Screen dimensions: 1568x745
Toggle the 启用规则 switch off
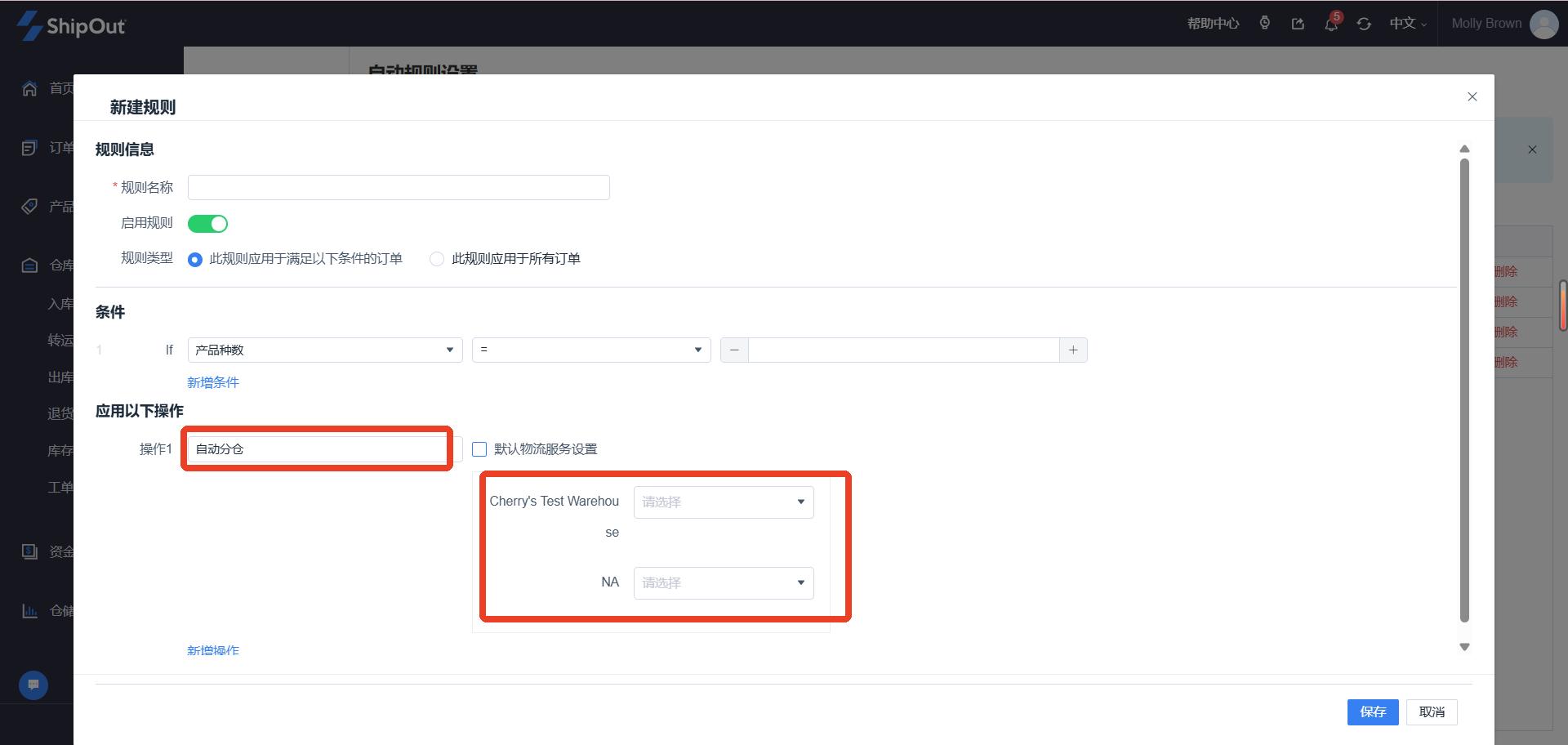[207, 224]
